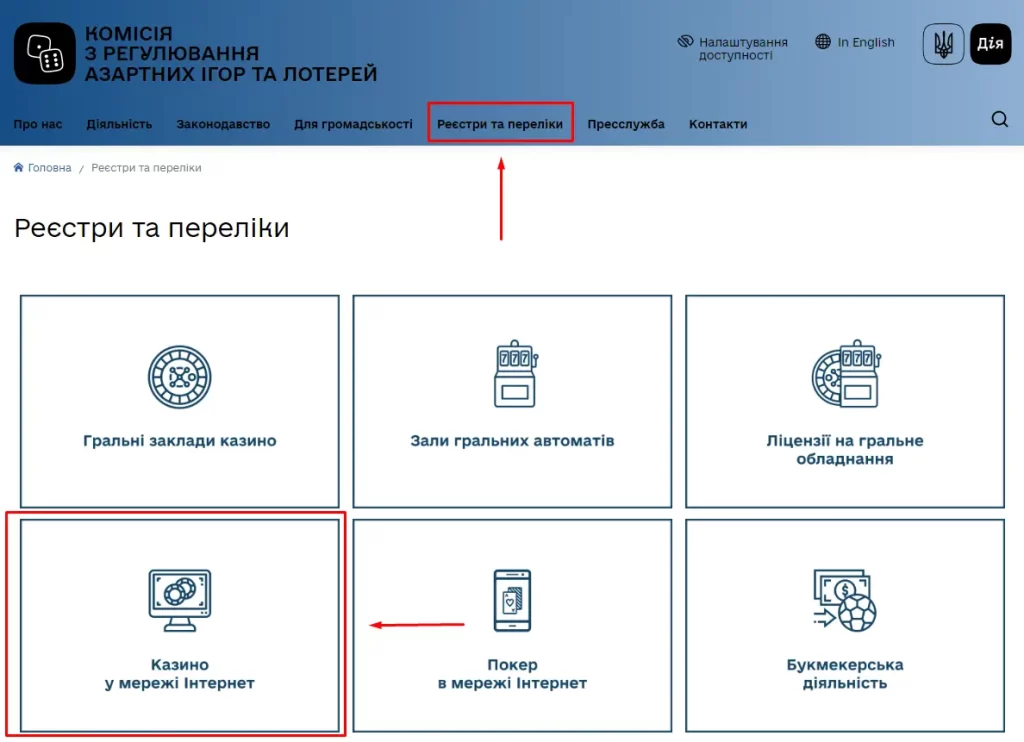Open the search magnifier icon
The image size is (1024, 742).
(x=999, y=120)
